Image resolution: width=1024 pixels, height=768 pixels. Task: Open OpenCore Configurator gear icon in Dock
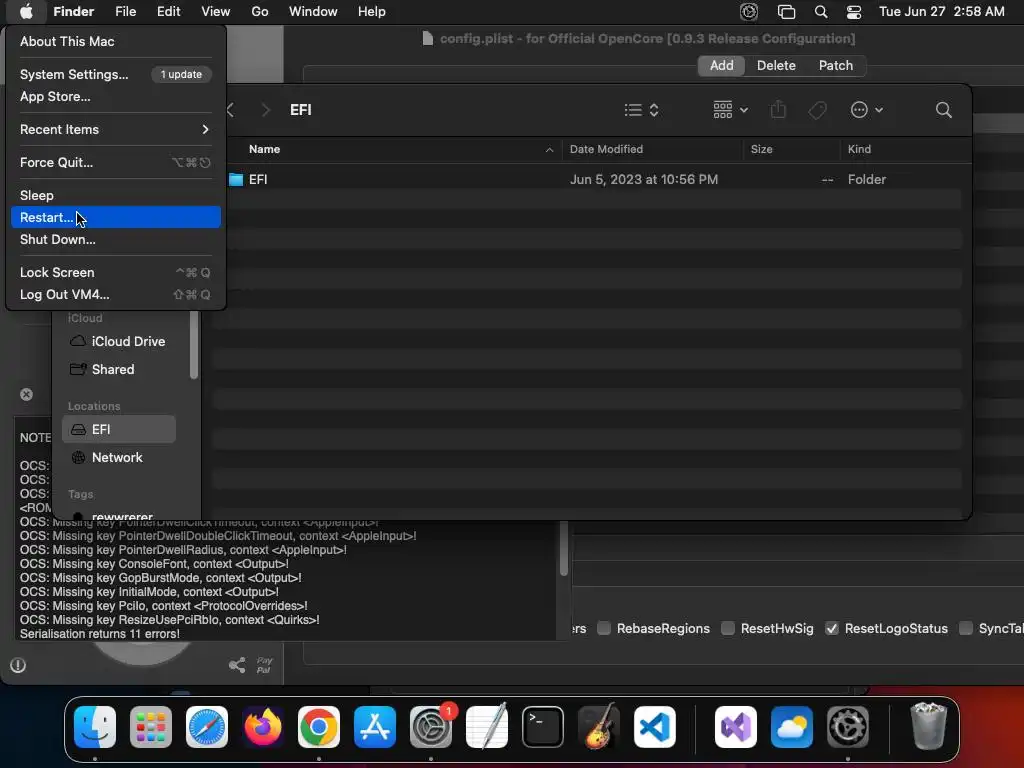[848, 727]
